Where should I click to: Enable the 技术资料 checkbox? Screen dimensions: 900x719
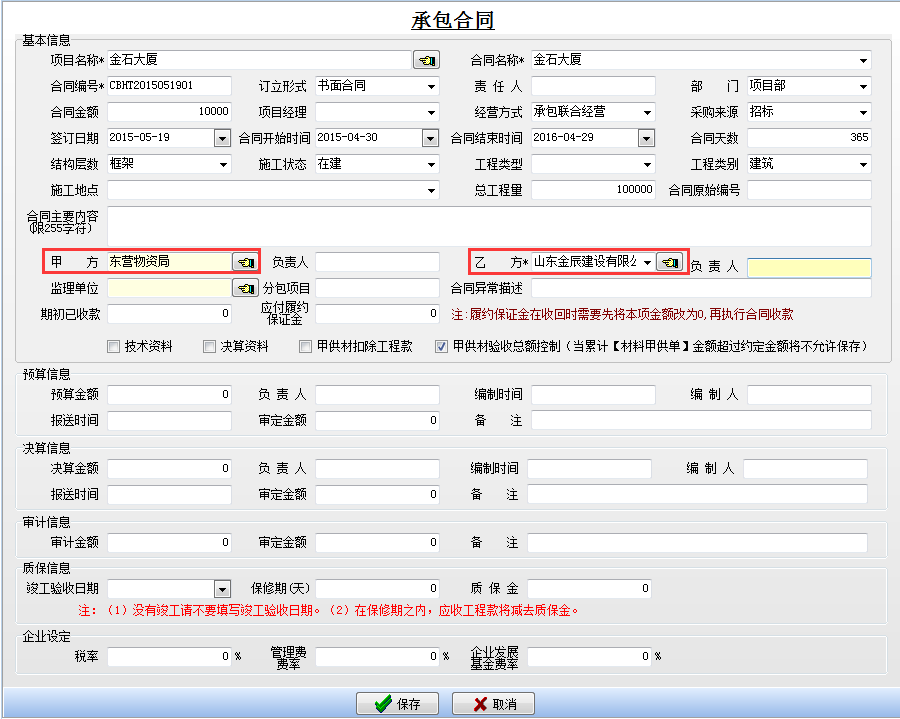pos(114,347)
